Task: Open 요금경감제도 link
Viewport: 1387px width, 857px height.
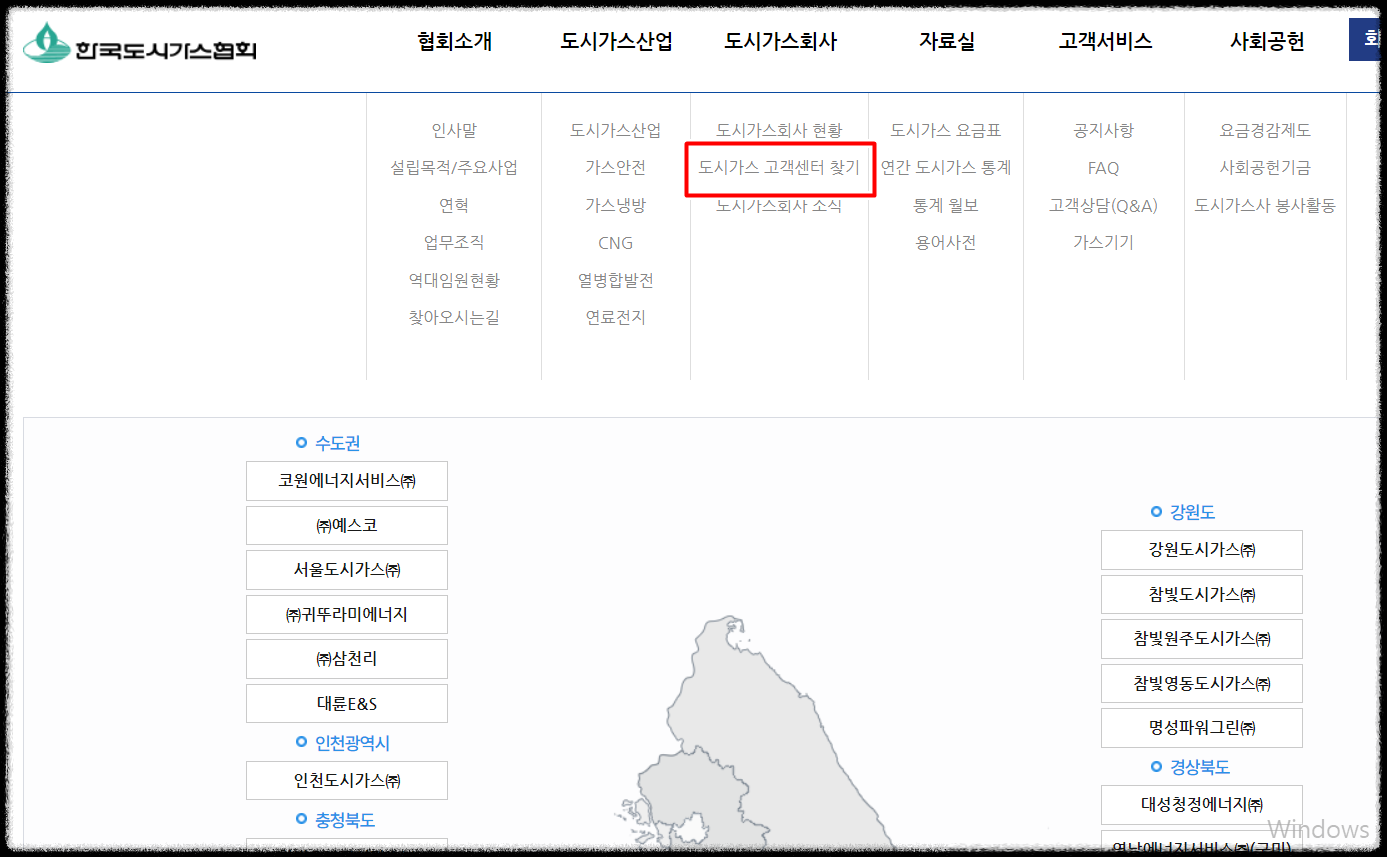Action: click(1265, 130)
